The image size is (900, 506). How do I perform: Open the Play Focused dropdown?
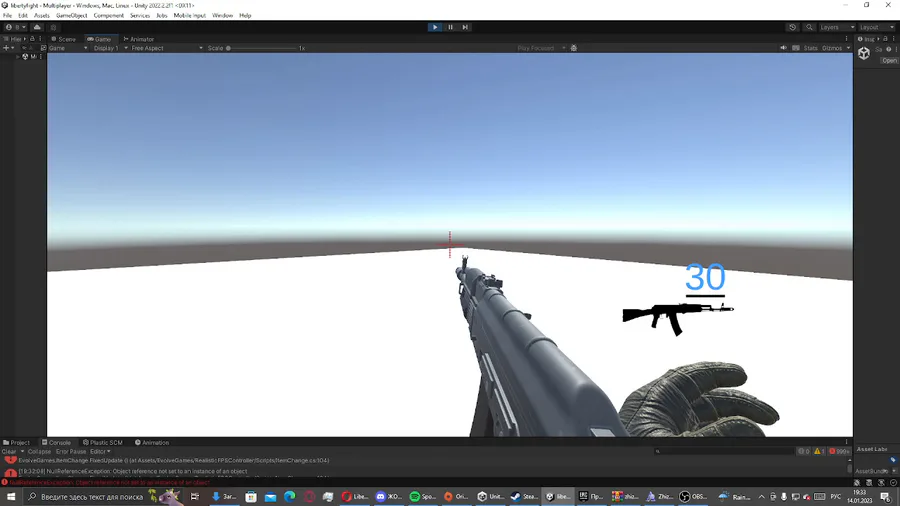point(541,48)
